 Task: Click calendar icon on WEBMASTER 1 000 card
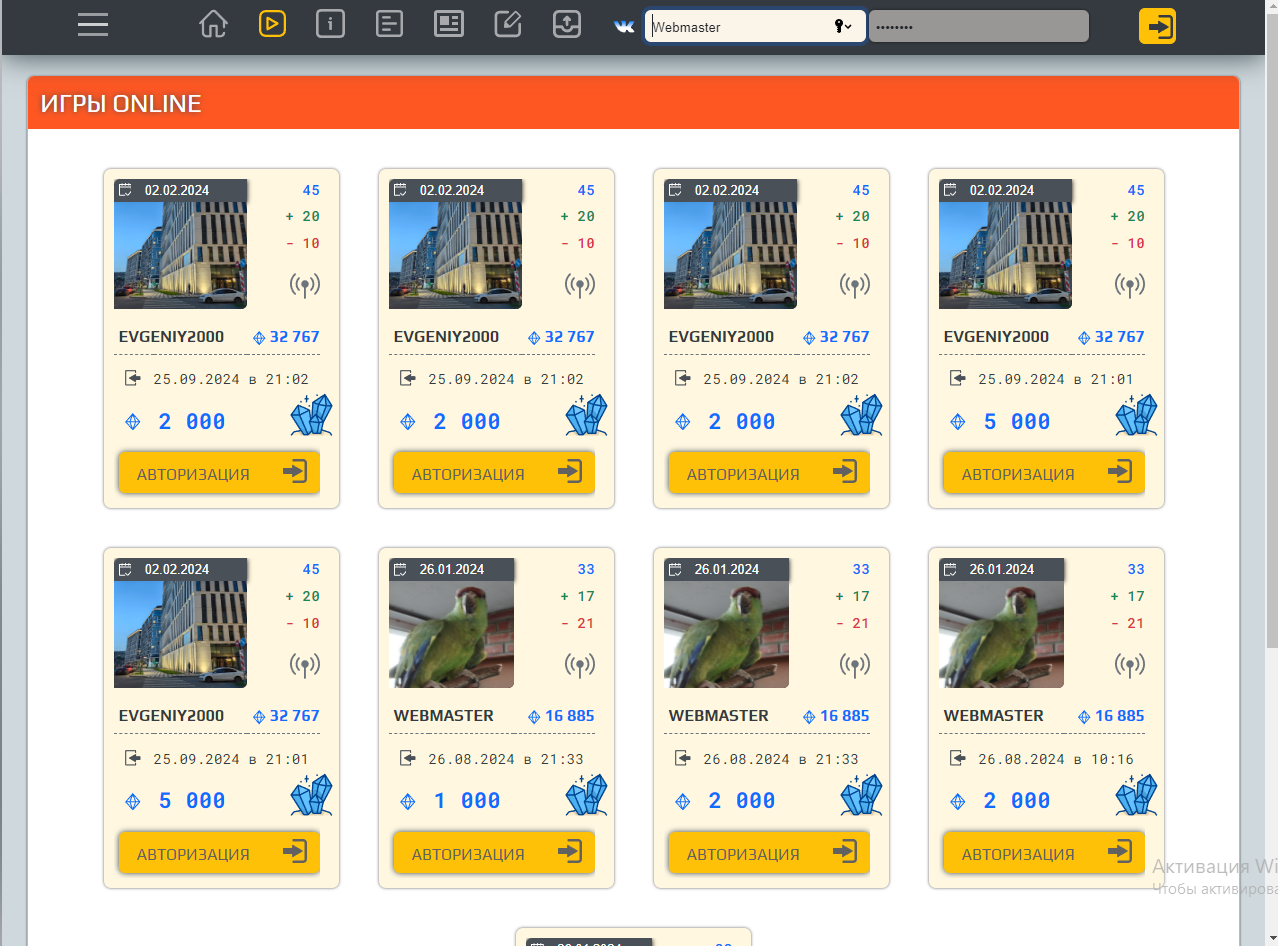(400, 569)
